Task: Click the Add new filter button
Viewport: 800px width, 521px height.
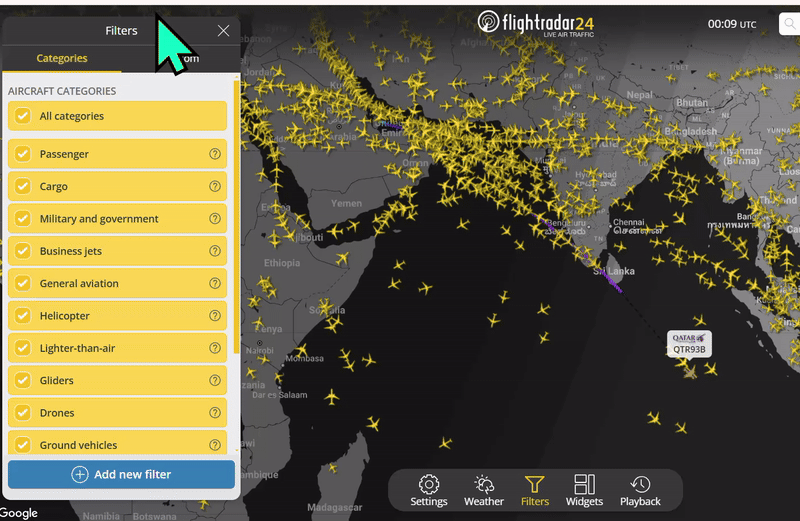Action: [121, 474]
